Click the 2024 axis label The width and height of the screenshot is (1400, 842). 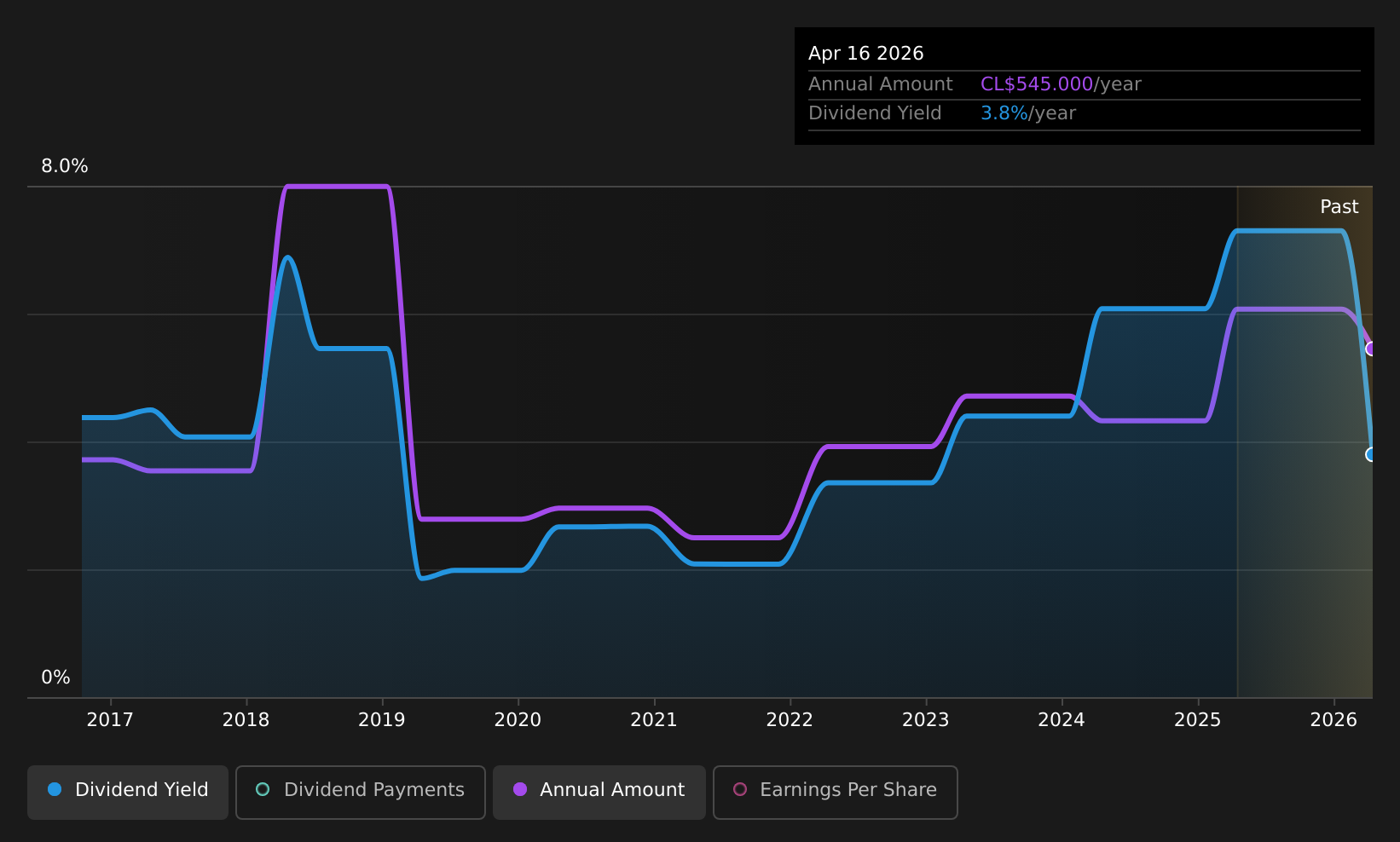tap(1062, 720)
